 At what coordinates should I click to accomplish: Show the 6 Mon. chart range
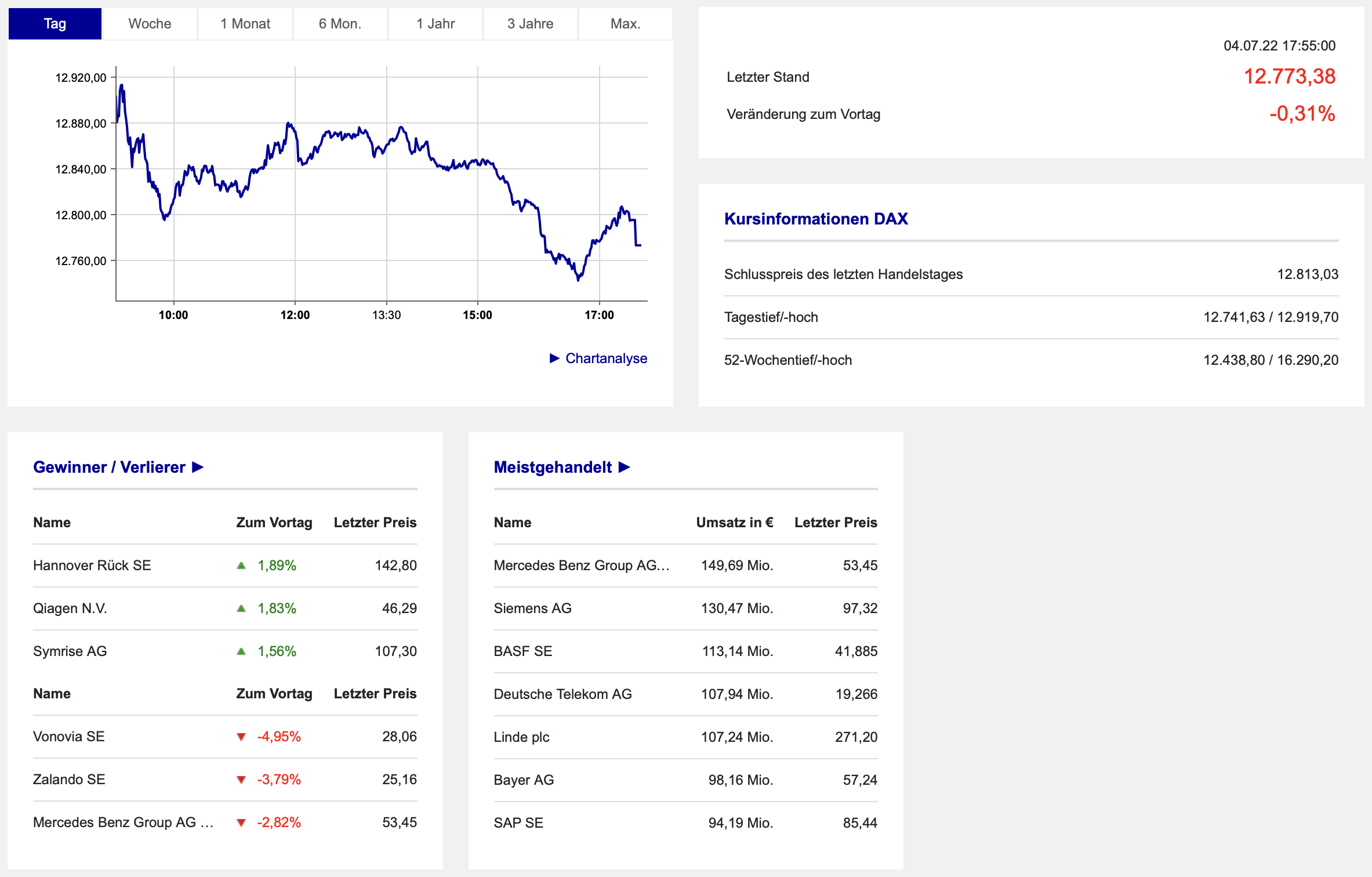(x=340, y=24)
